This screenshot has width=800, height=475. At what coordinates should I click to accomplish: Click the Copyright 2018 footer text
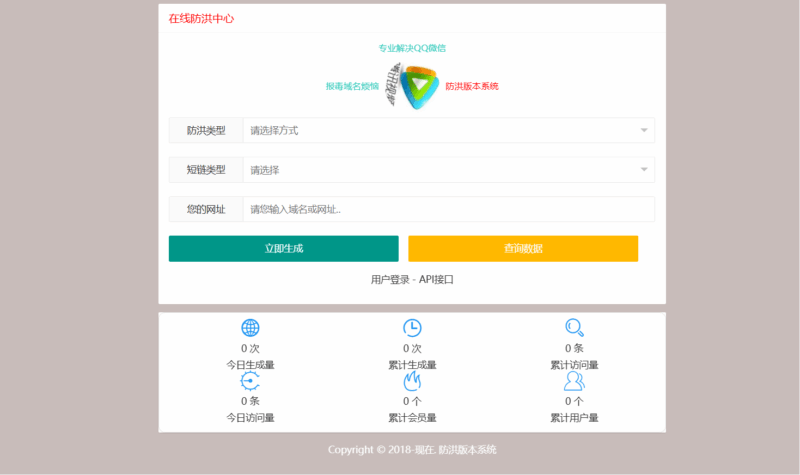(412, 449)
